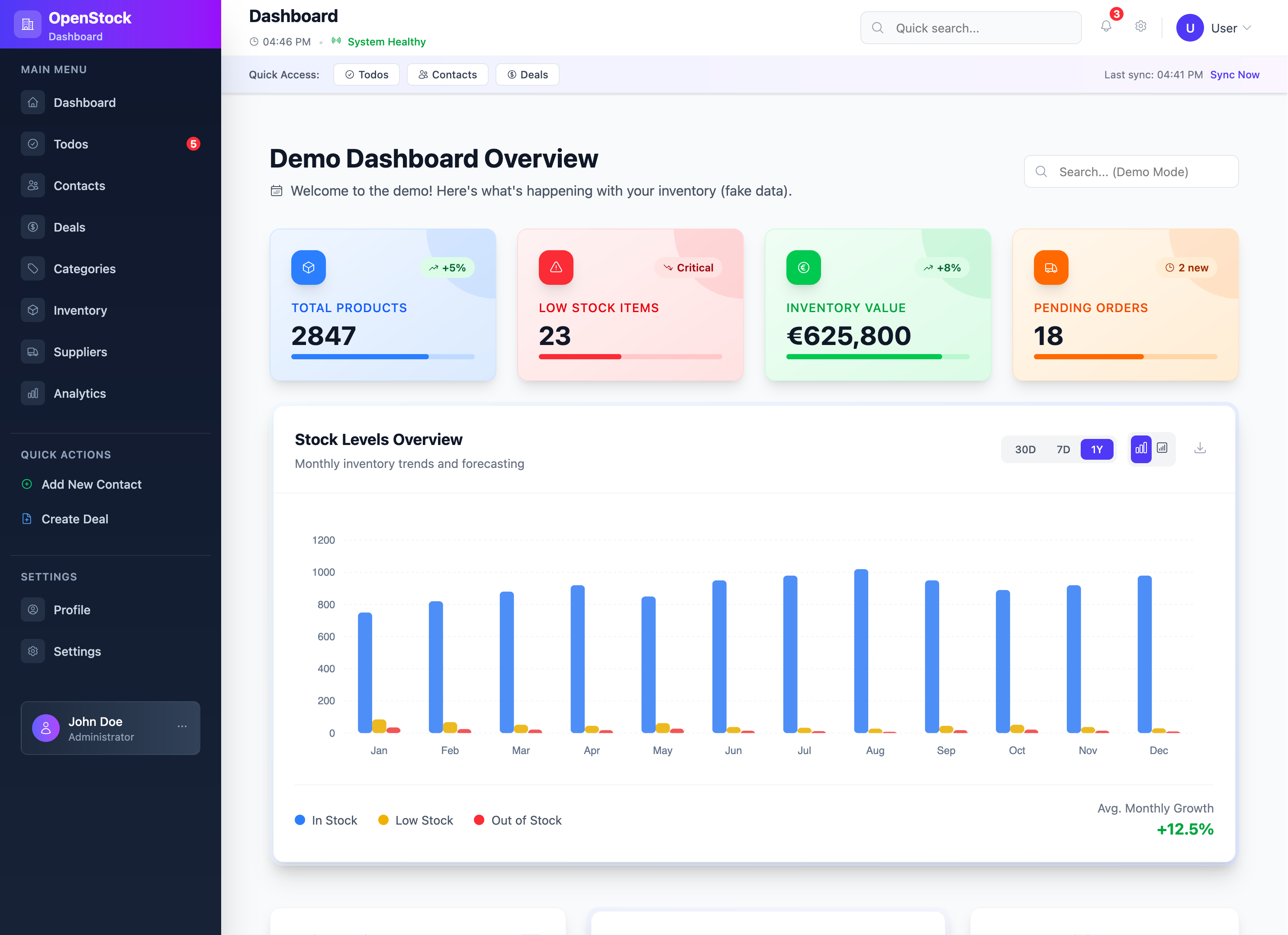
Task: Open John Doe's more options menu
Action: [x=182, y=726]
